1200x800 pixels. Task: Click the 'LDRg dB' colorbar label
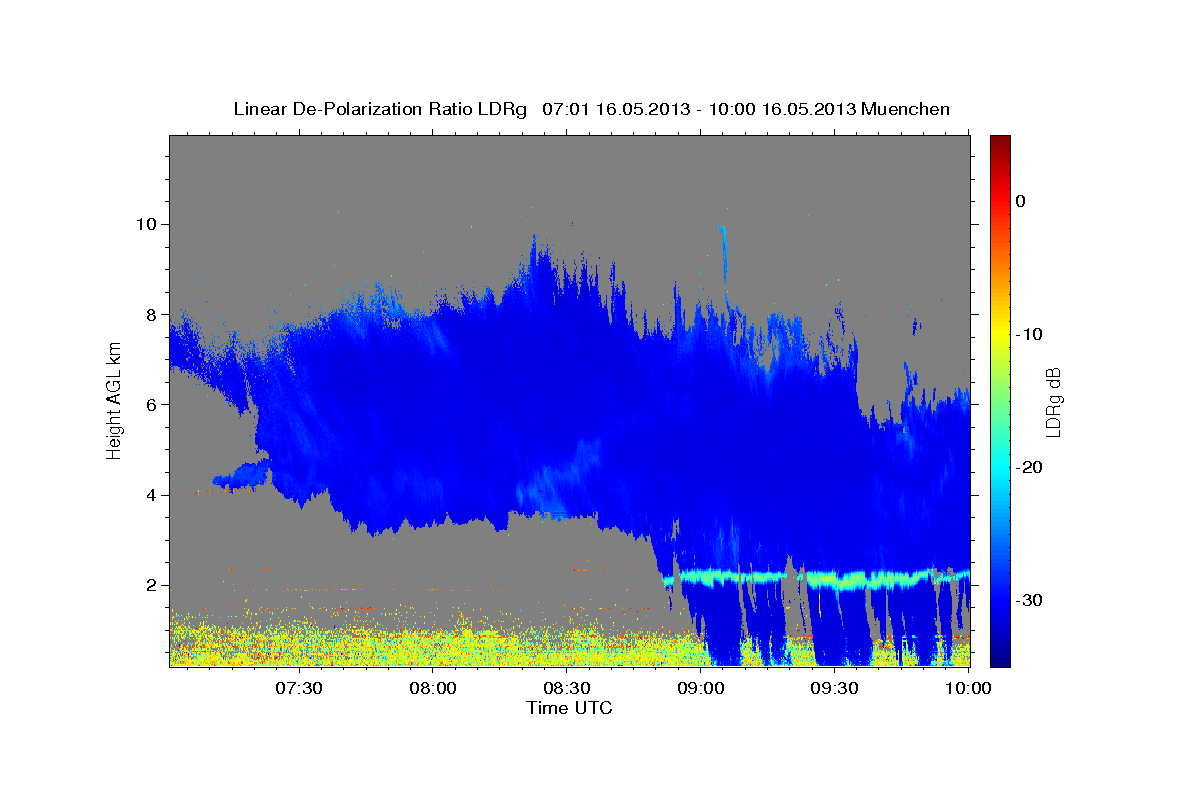pyautogui.click(x=1053, y=401)
